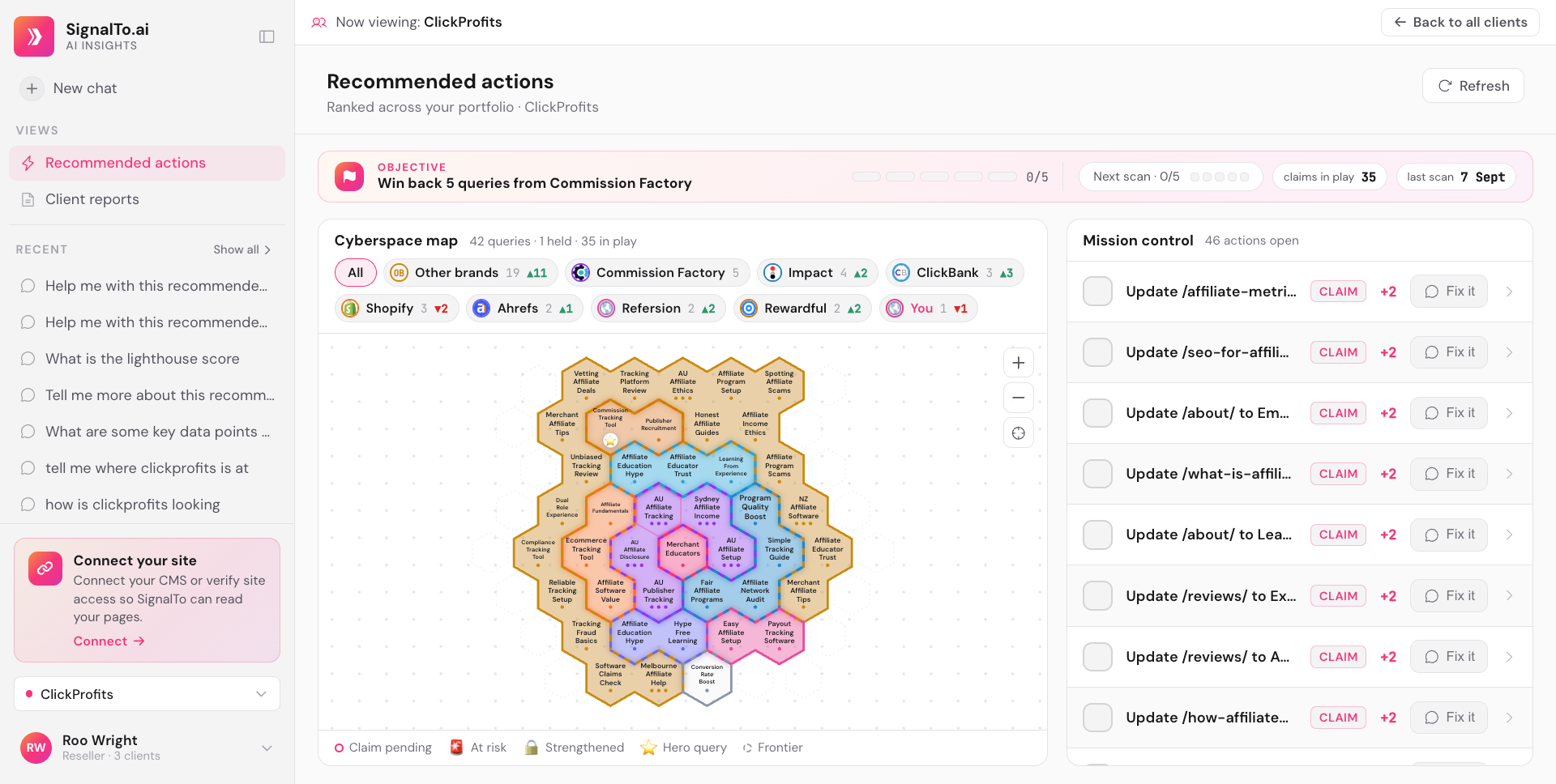Screen dimensions: 1556x784
Task: Click the Commission Factory brand icon
Action: point(581,273)
